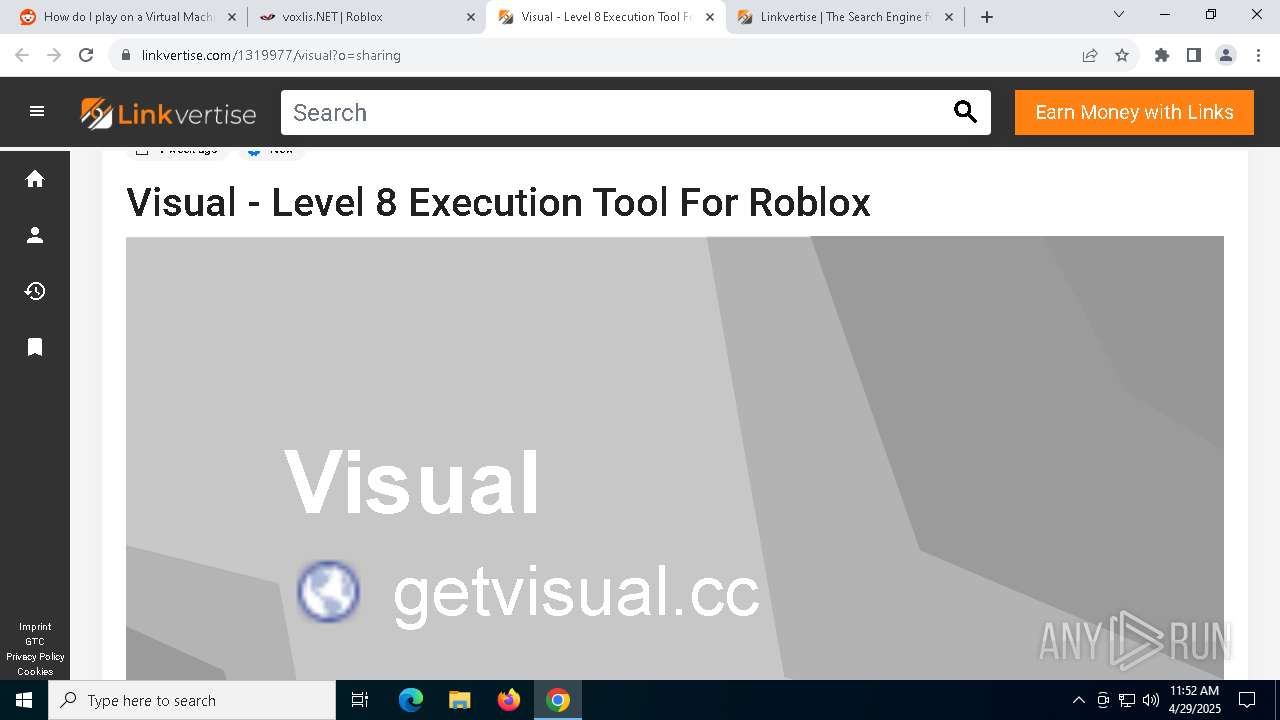The image size is (1280, 720).
Task: Open the Chrome profile avatar
Action: click(x=1226, y=55)
